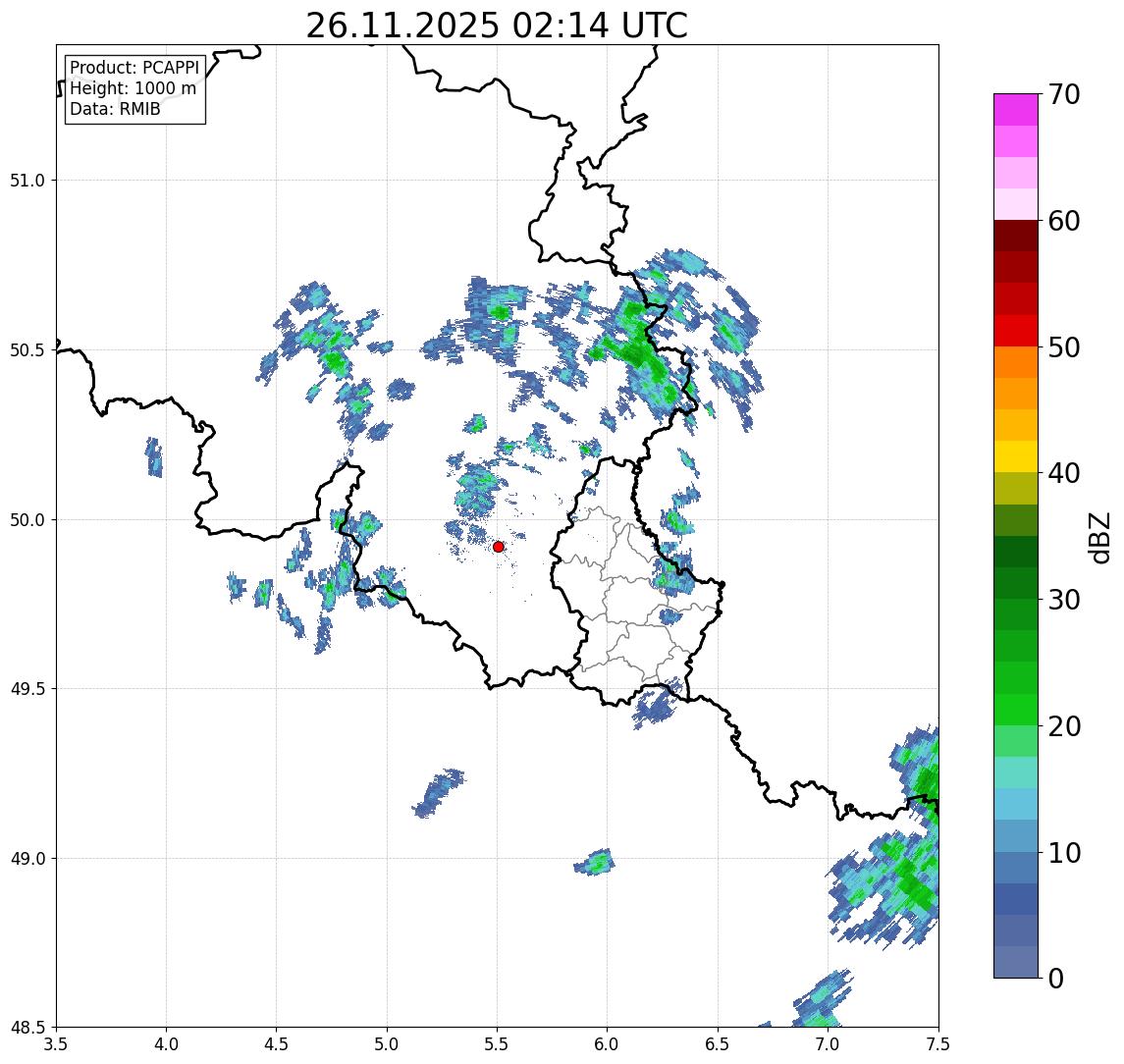Click the colorbar tick label "70"
Image resolution: width=1124 pixels, height=1064 pixels.
point(1064,94)
